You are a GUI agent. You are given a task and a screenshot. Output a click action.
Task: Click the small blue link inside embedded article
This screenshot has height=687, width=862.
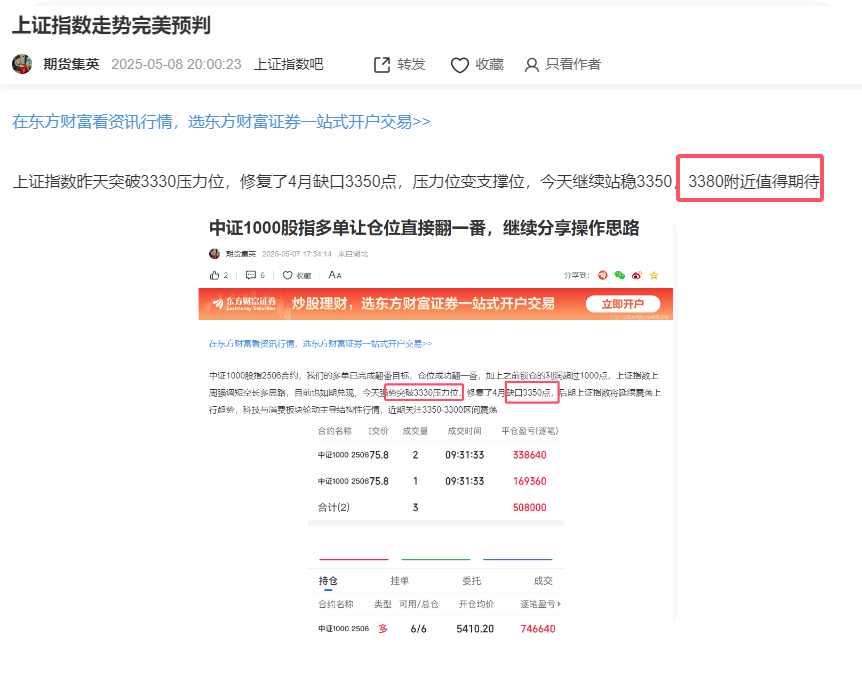(321, 344)
